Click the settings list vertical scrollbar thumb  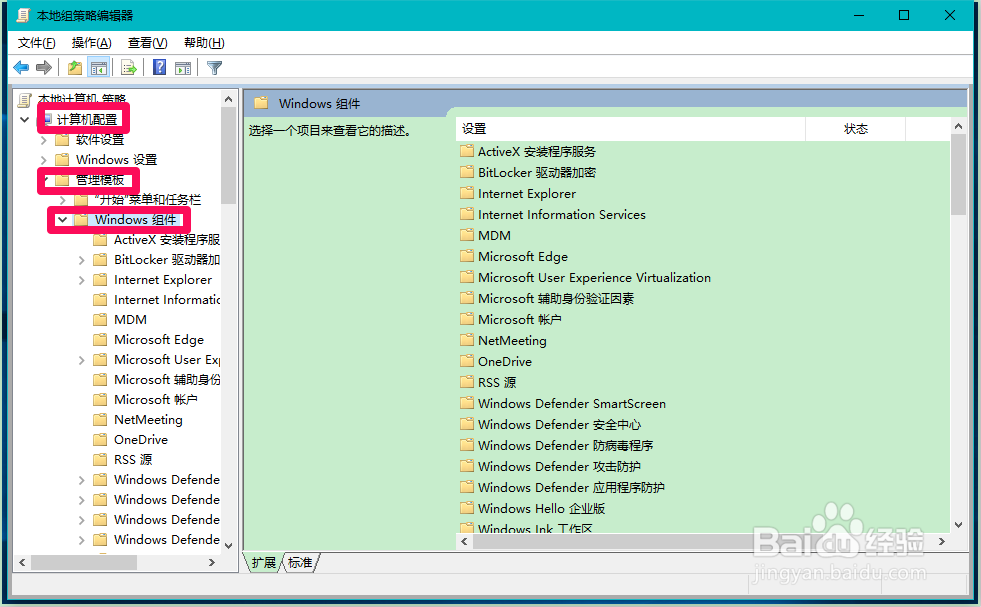[958, 175]
